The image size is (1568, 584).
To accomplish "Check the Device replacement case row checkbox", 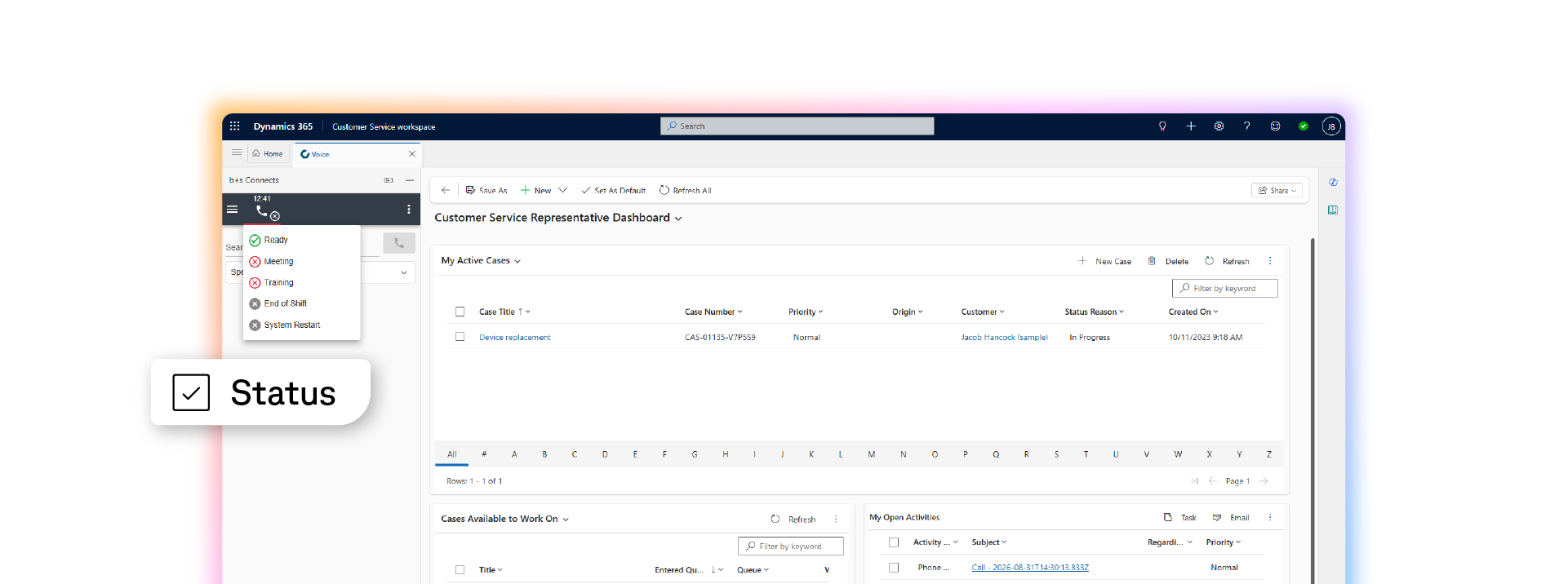I will (460, 337).
